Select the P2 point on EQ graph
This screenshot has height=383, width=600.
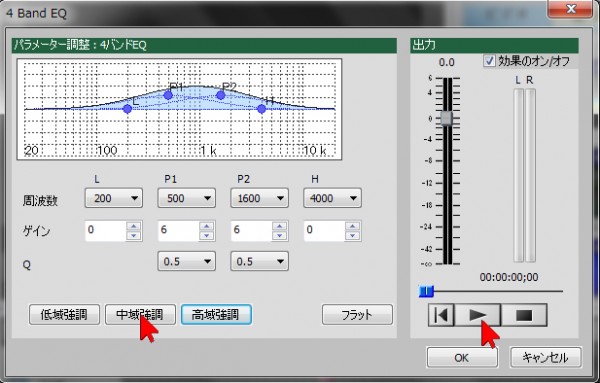[220, 95]
